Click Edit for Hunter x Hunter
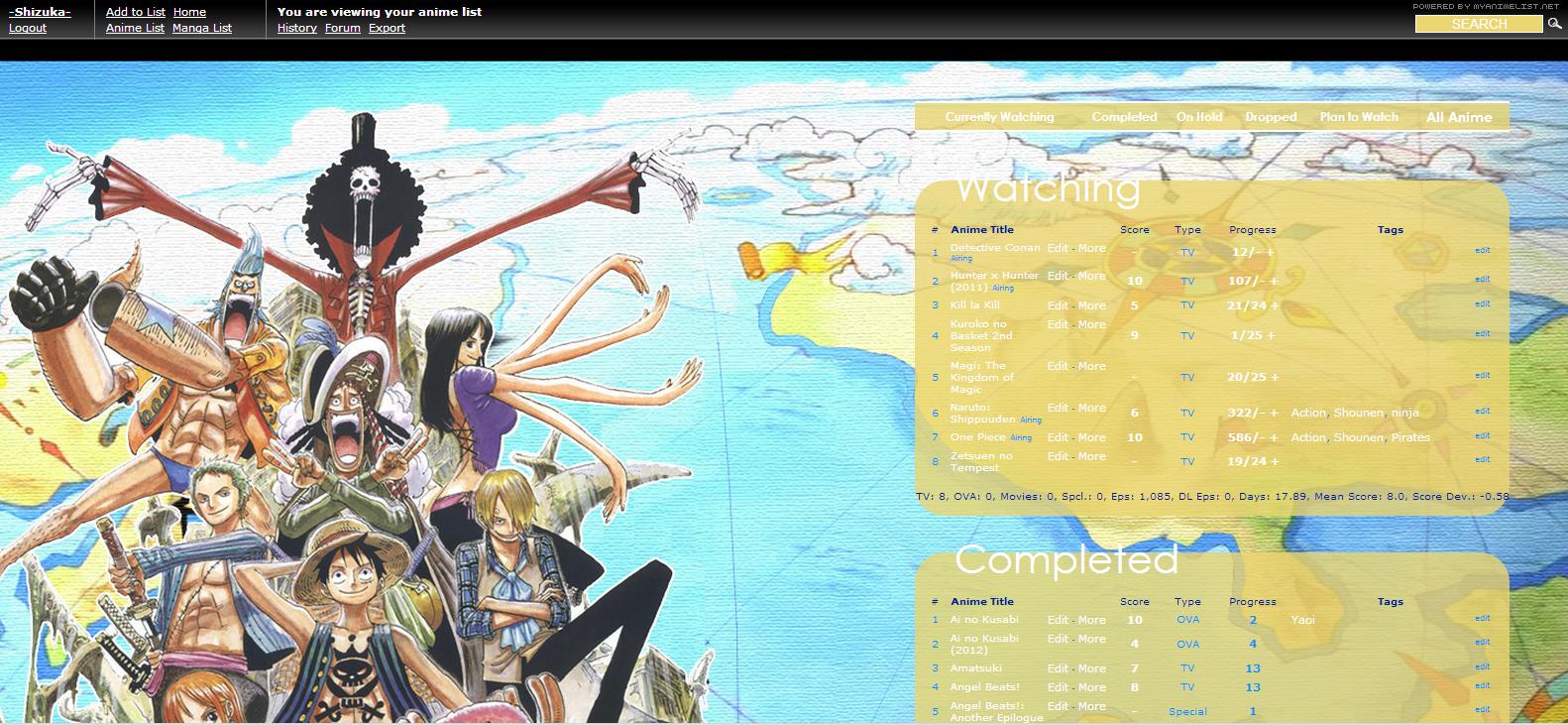Image resolution: width=1568 pixels, height=725 pixels. click(1058, 276)
